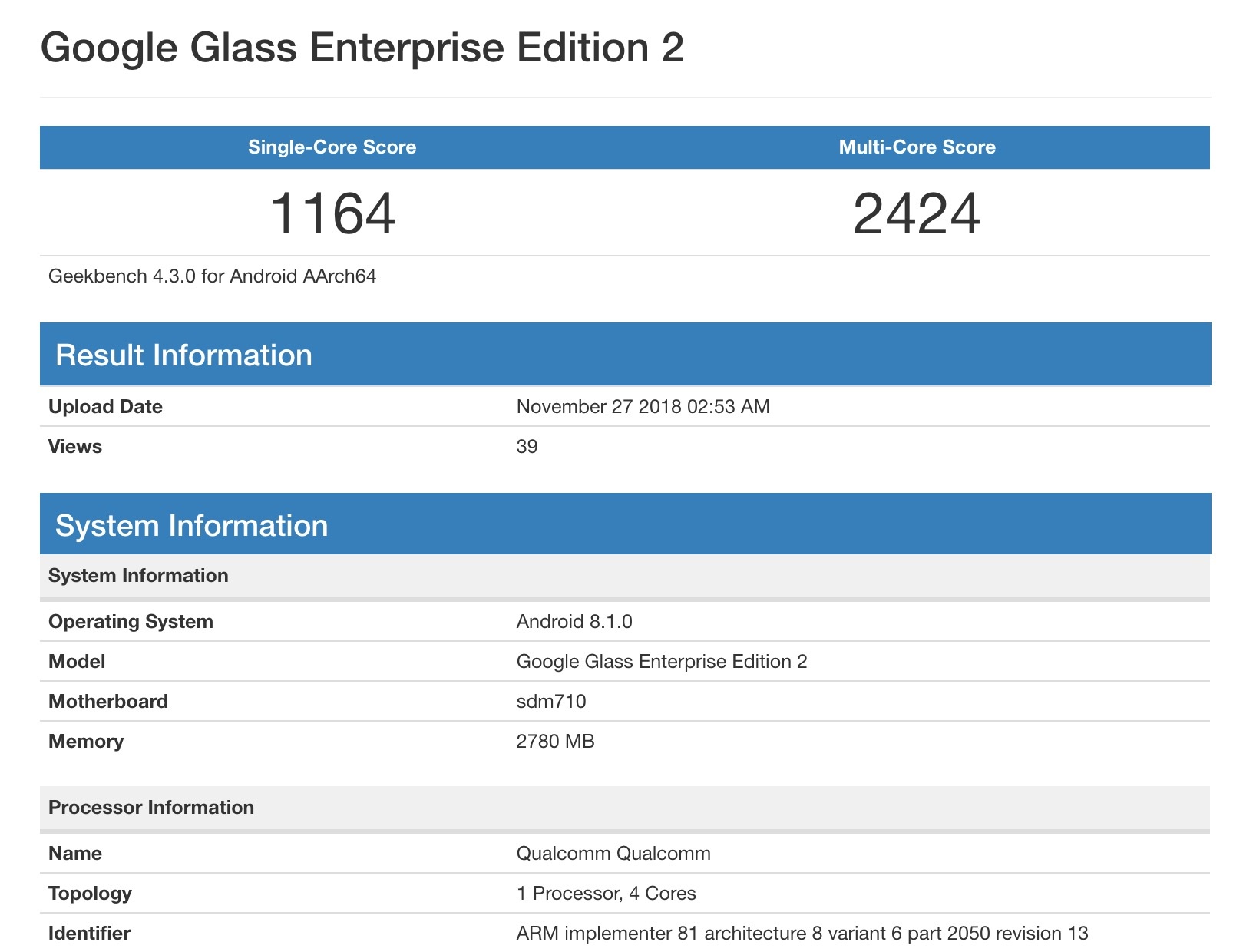The image size is (1233, 952).
Task: Click the upload date value November 27 2018
Action: point(643,407)
